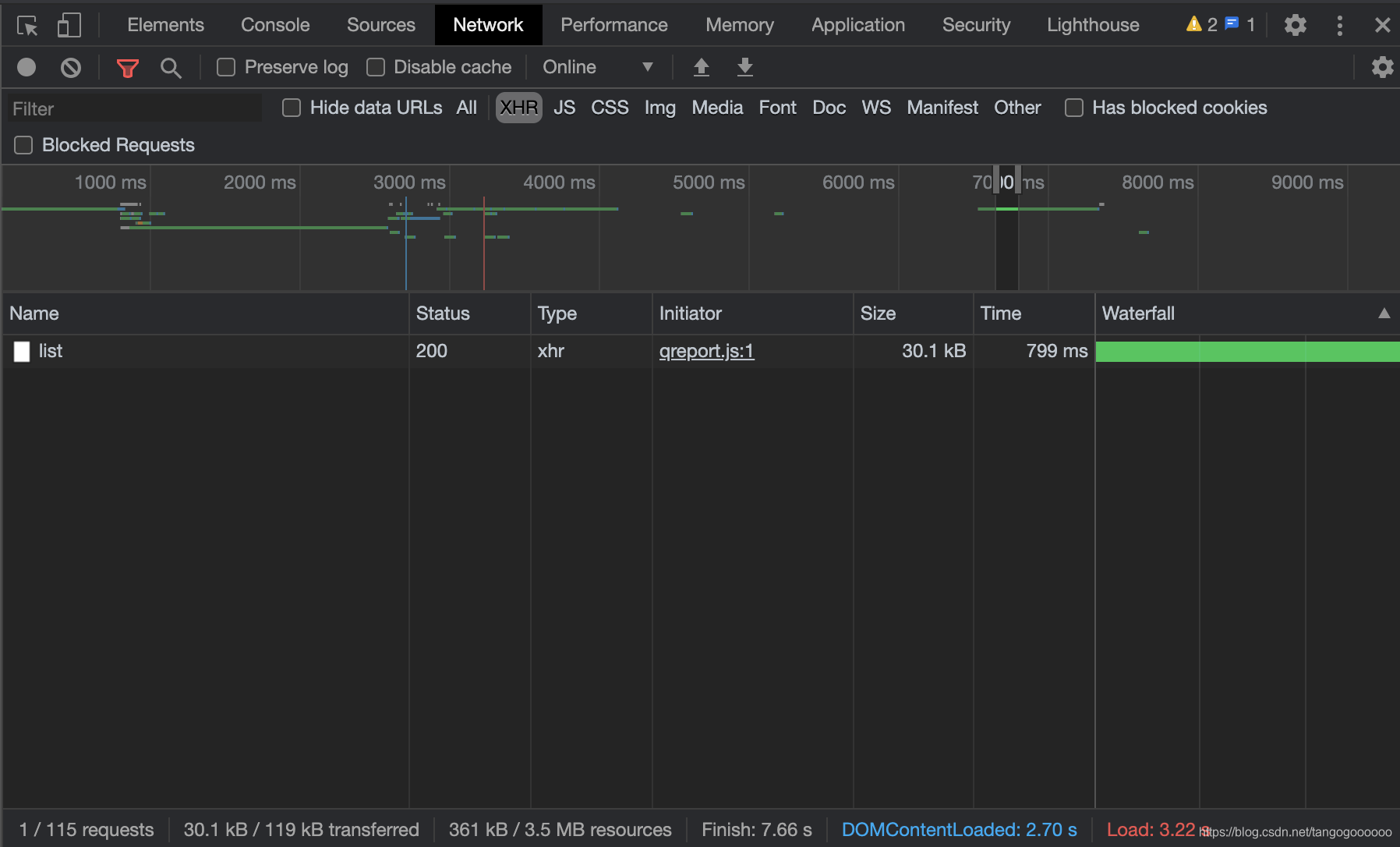The width and height of the screenshot is (1400, 847).
Task: Open DevTools settings gear
Action: 1295,25
